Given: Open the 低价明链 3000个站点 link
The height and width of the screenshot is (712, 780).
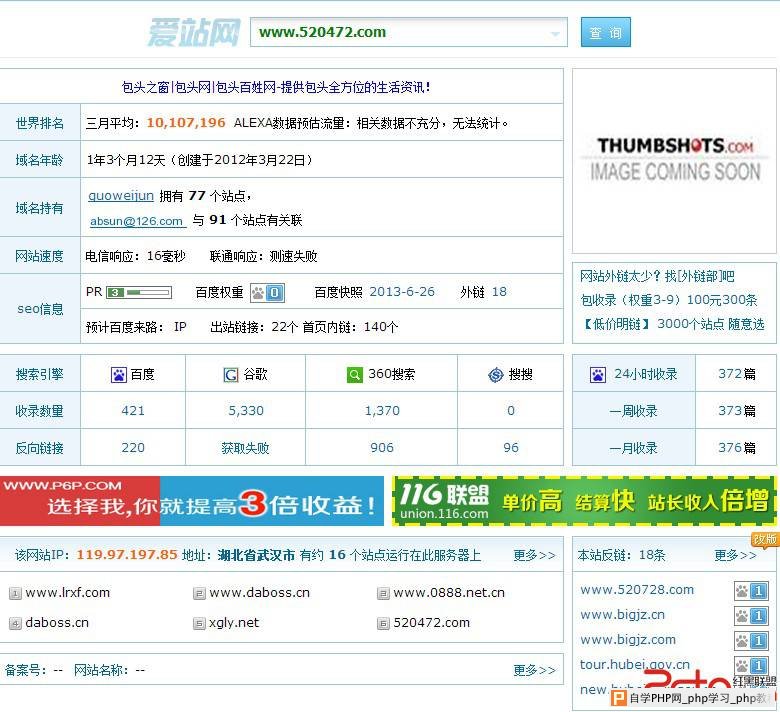Looking at the screenshot, I should click(673, 324).
